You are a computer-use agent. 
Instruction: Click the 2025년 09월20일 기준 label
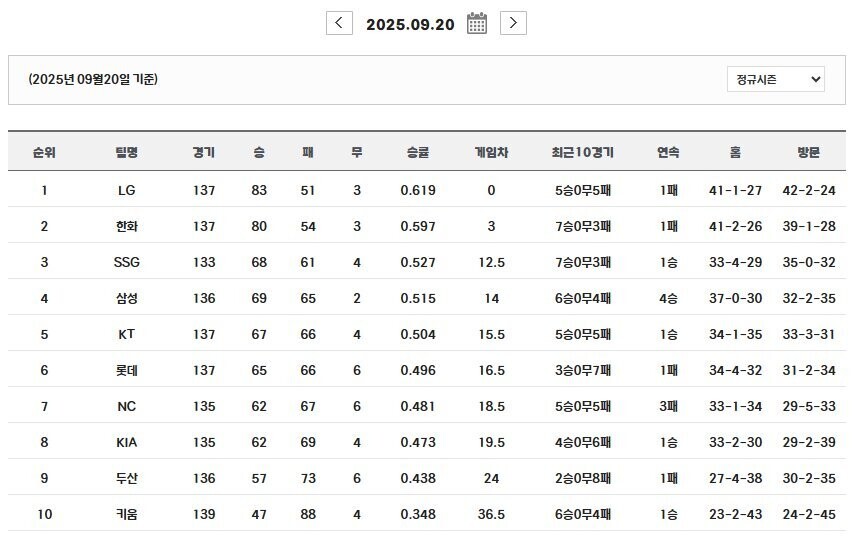93,79
